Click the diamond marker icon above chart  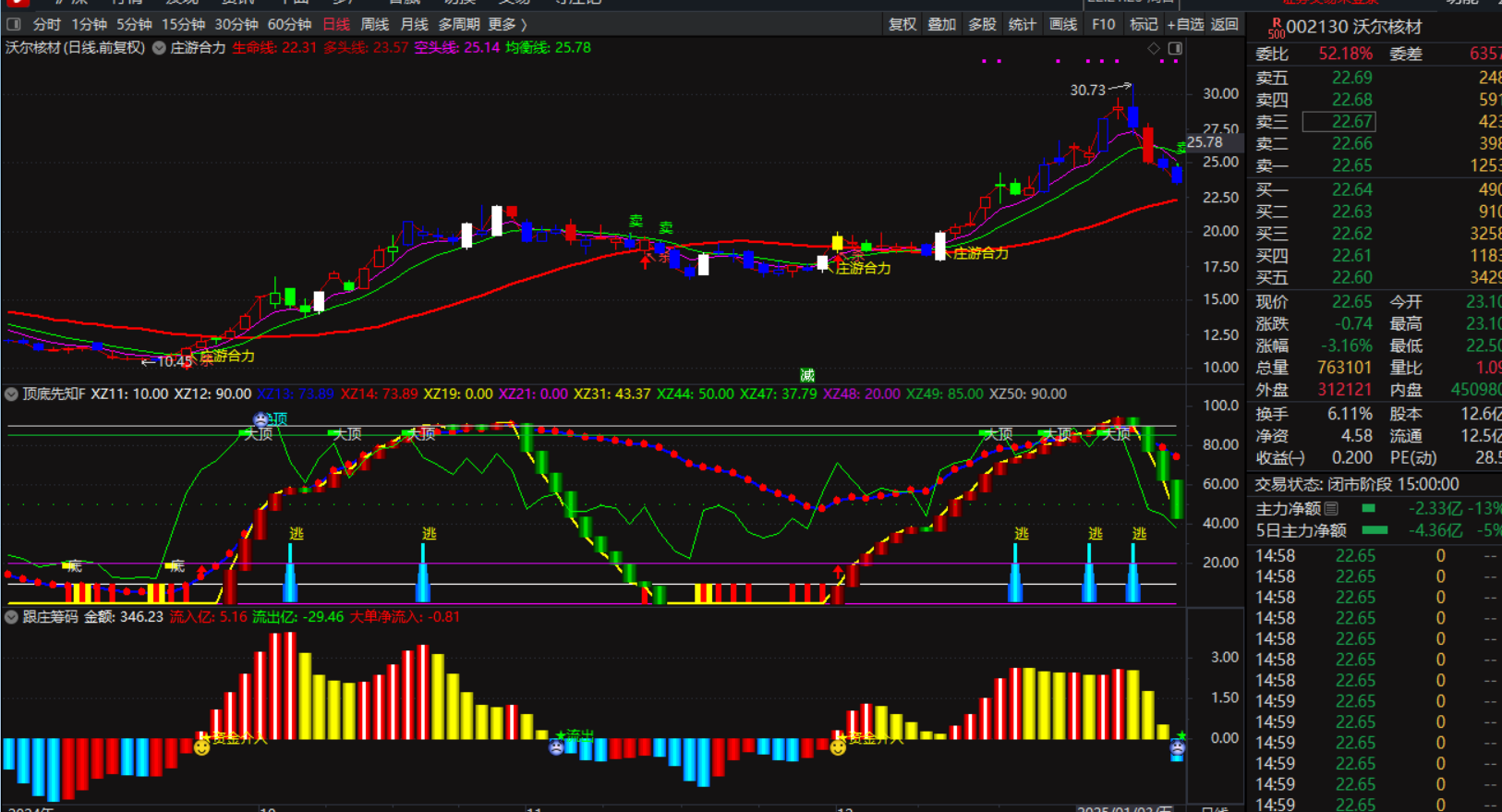tap(1154, 48)
